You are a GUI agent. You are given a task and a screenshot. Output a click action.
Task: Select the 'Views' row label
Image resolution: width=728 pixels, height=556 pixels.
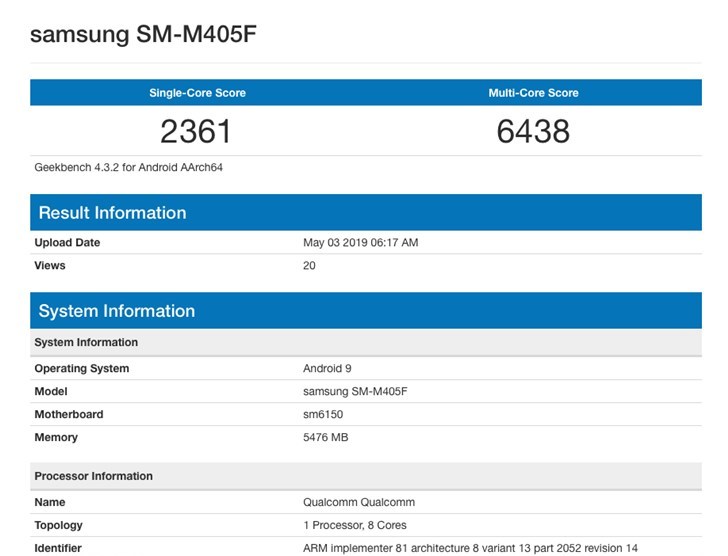(50, 265)
